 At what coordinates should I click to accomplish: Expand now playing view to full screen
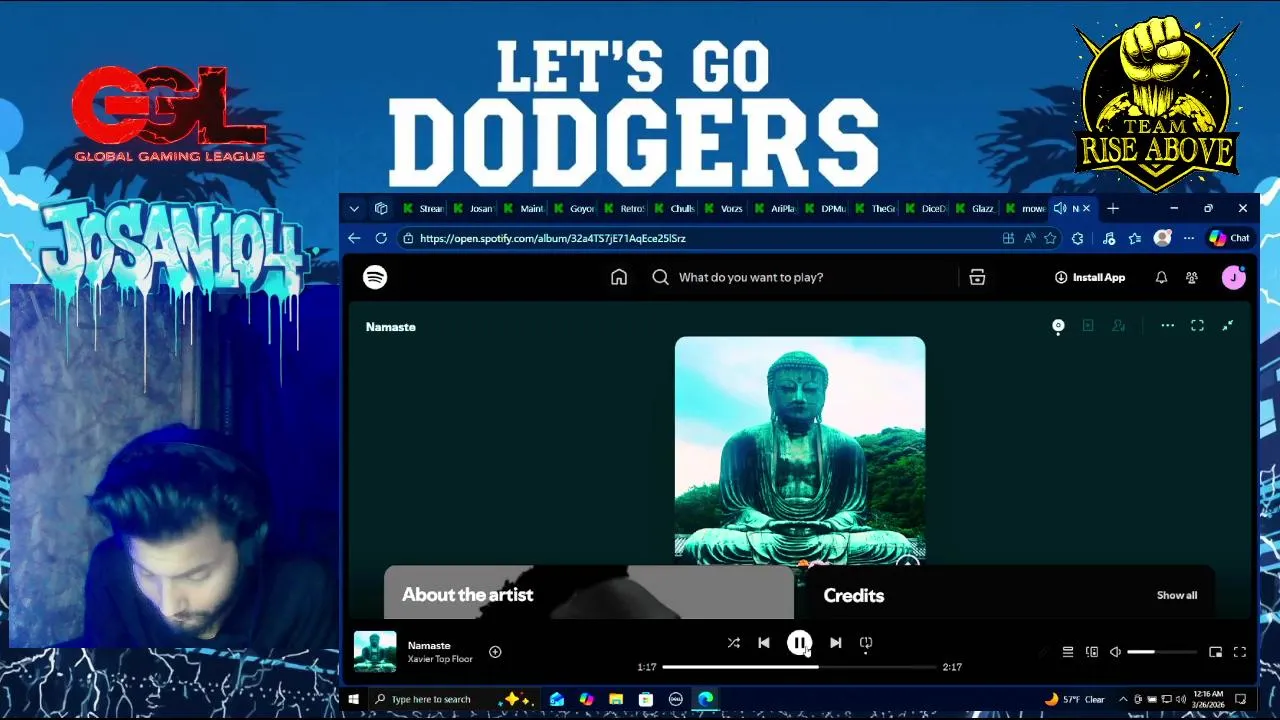click(x=1197, y=326)
